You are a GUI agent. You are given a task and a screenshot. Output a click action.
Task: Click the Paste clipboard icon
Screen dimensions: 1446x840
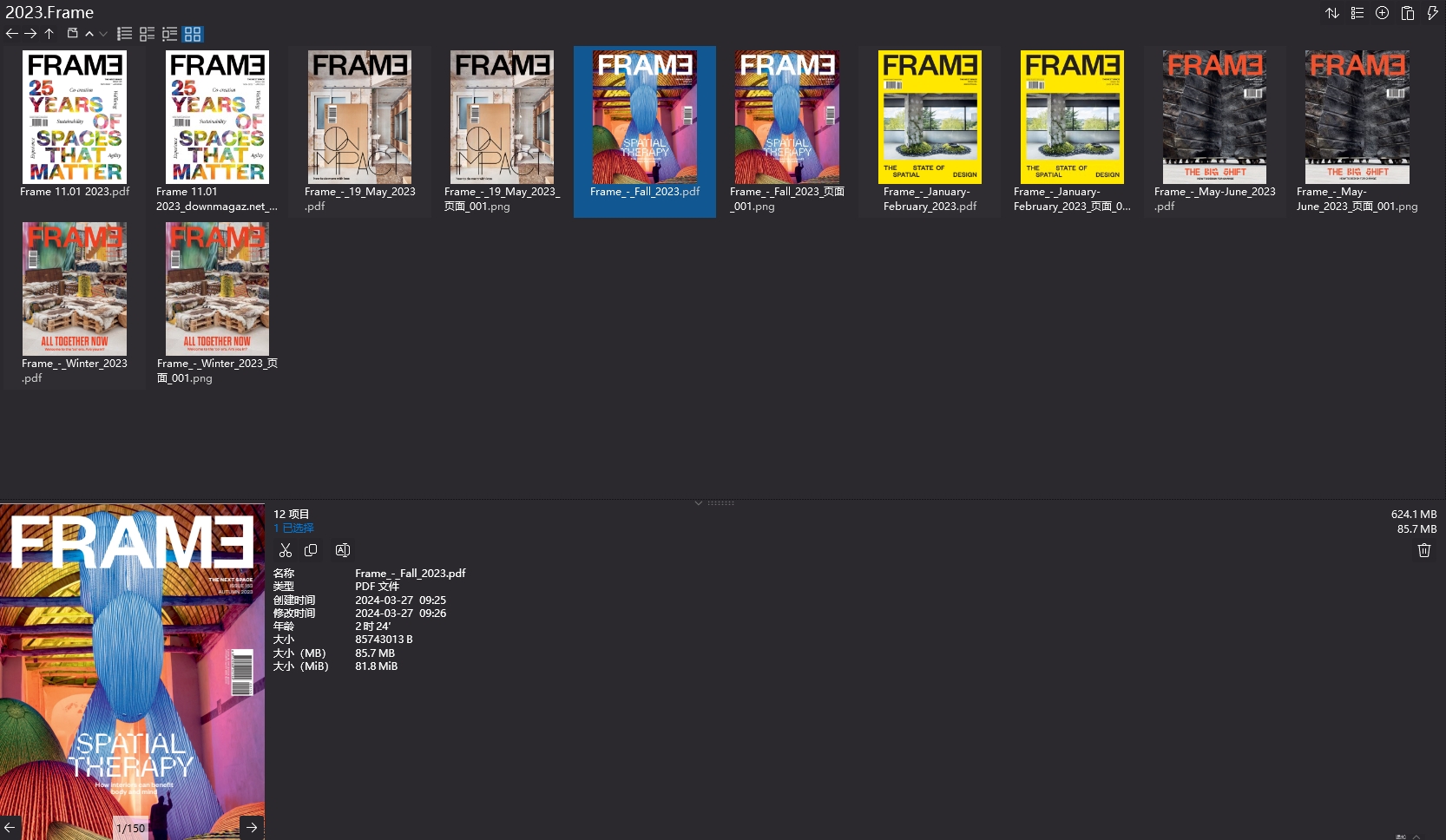[1408, 13]
